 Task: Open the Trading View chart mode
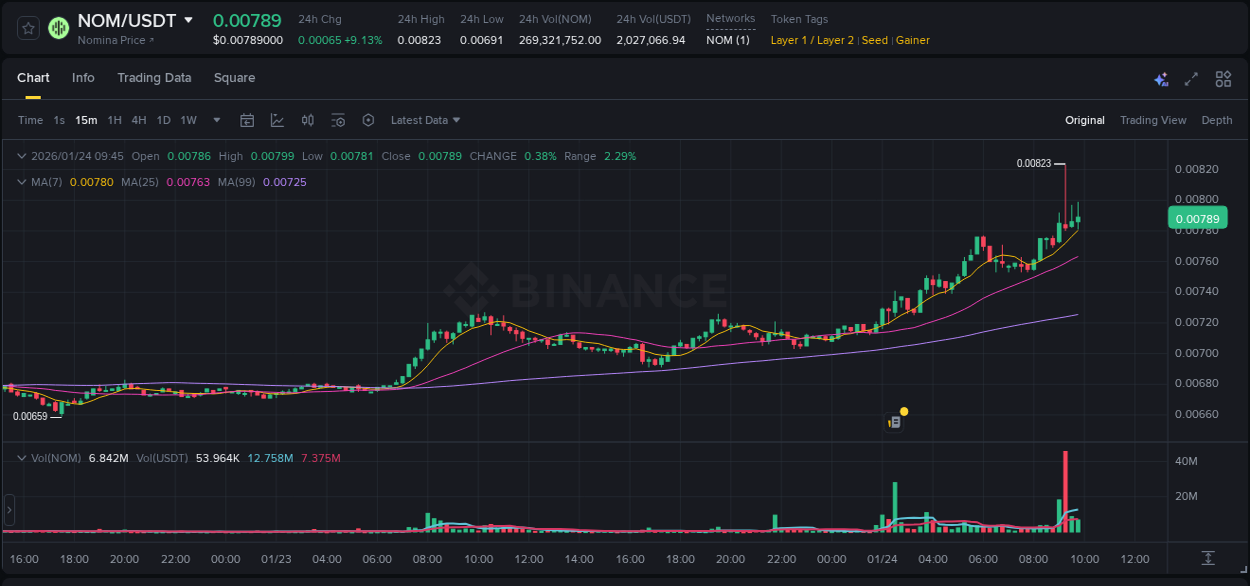(1153, 120)
